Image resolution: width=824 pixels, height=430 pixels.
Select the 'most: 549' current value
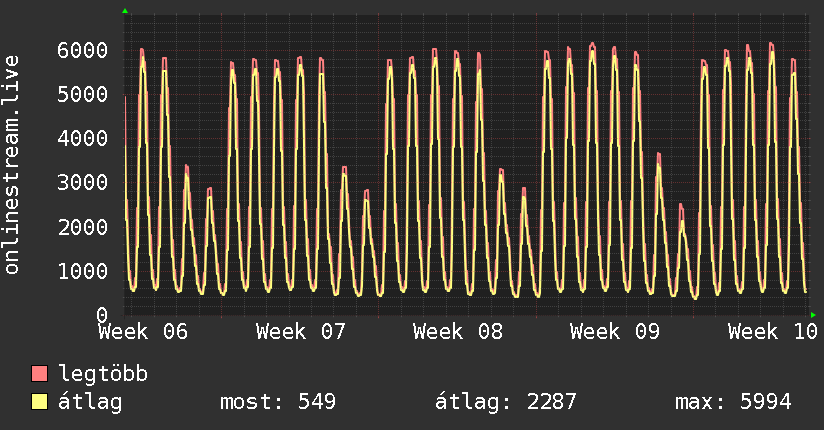coord(278,402)
